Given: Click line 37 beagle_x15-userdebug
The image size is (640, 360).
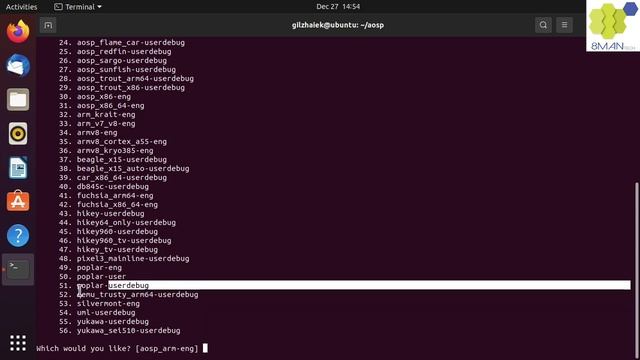Looking at the screenshot, I should (x=113, y=159).
